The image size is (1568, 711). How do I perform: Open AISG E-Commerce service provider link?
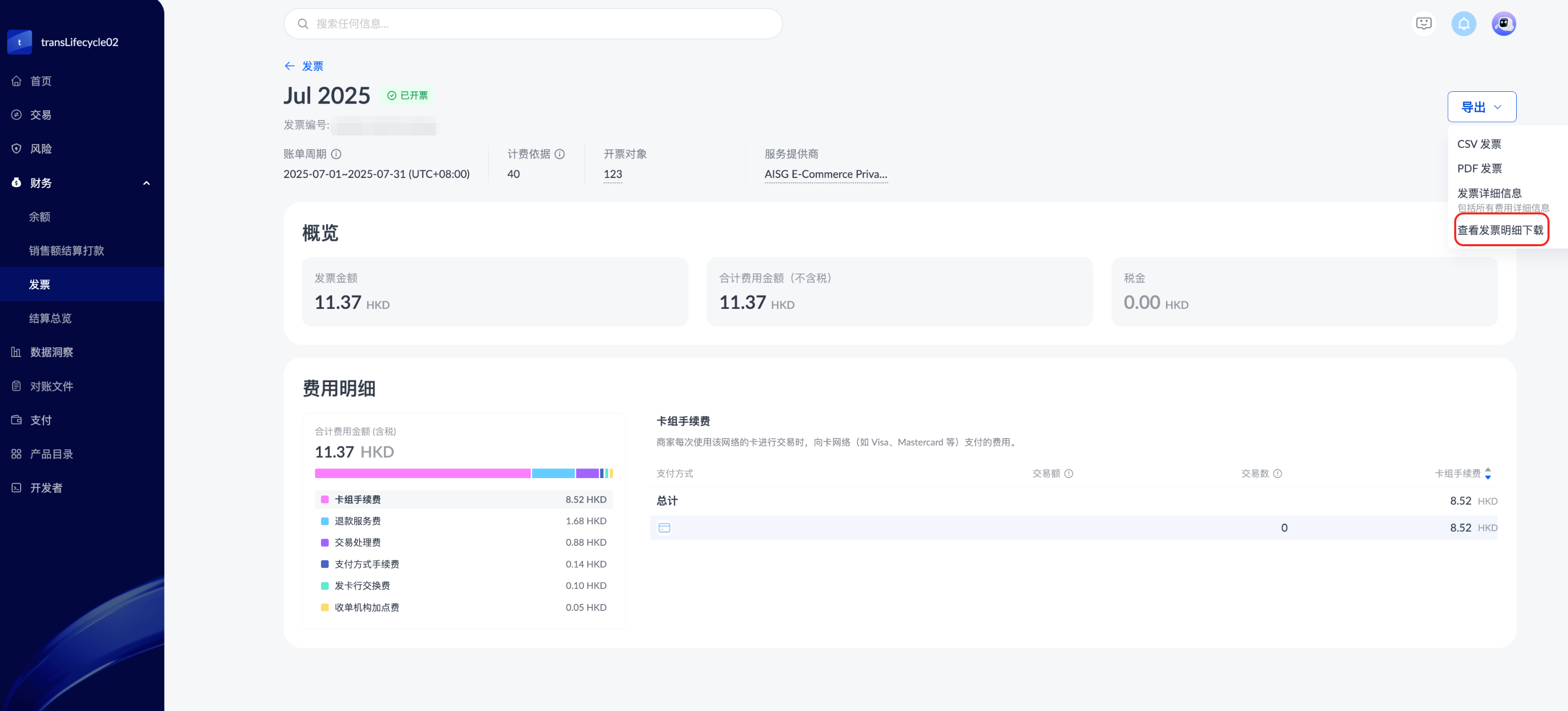826,174
